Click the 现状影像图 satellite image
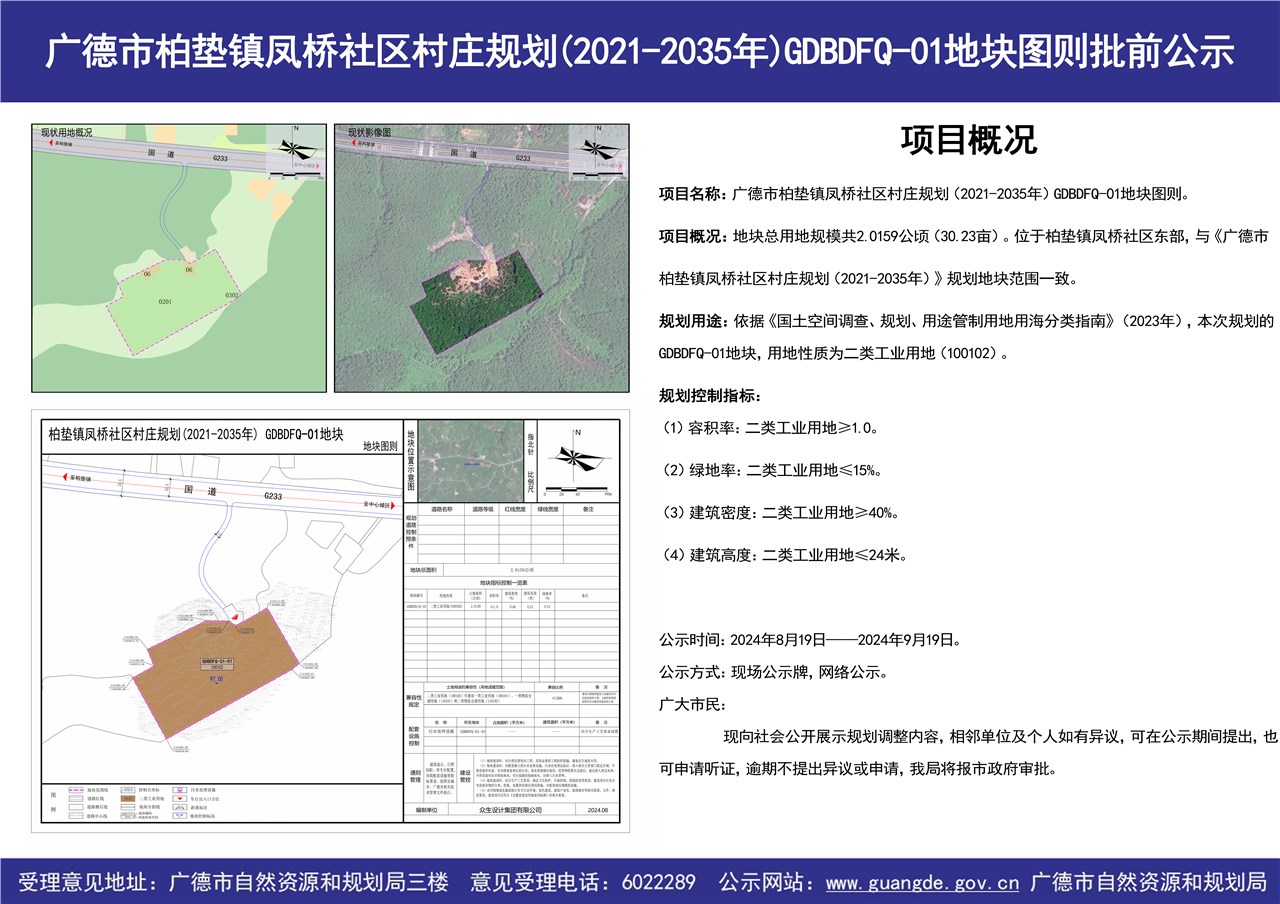Image resolution: width=1280 pixels, height=904 pixels. [482, 258]
